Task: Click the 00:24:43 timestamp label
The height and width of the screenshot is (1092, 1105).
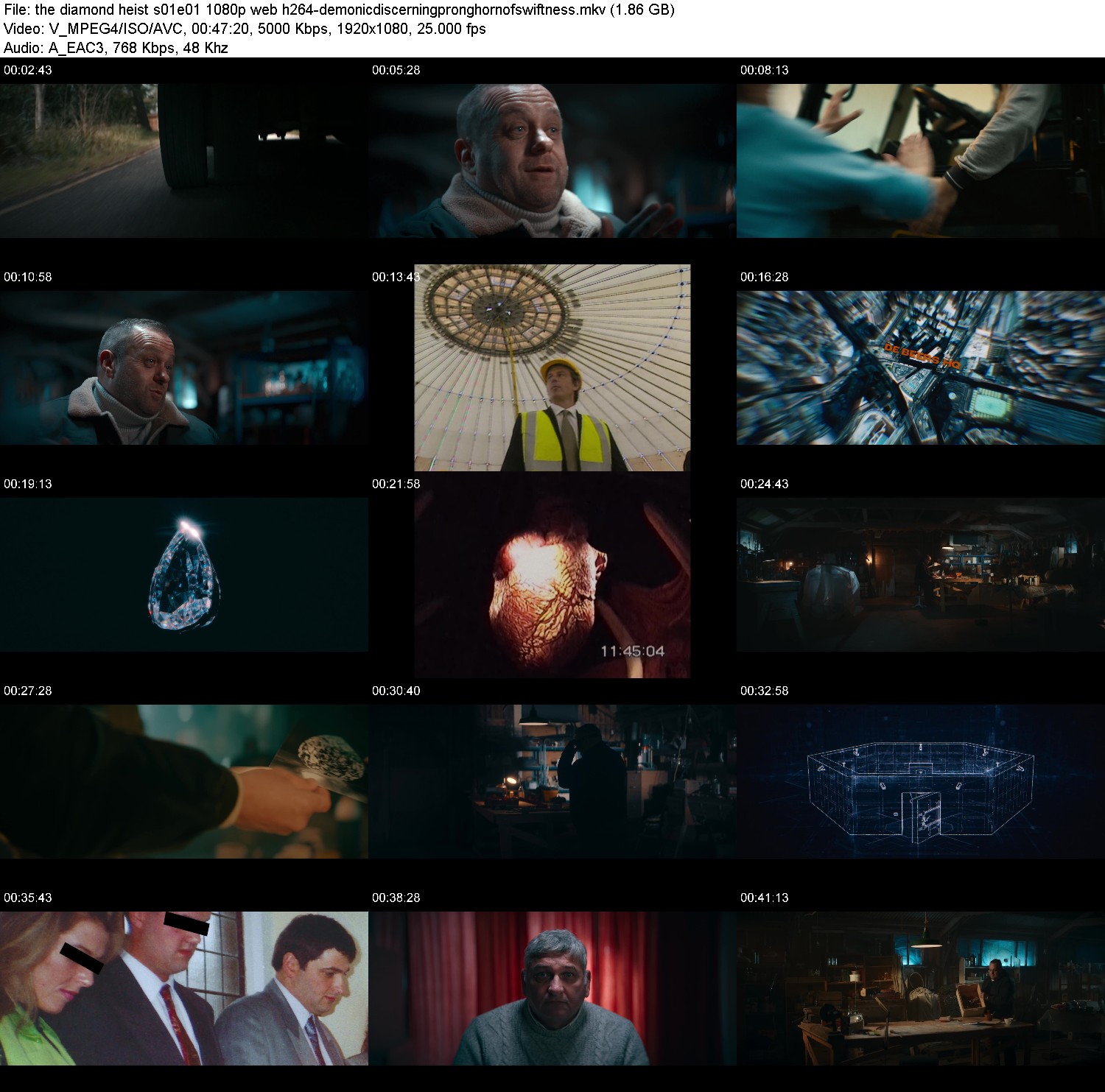Action: (765, 484)
